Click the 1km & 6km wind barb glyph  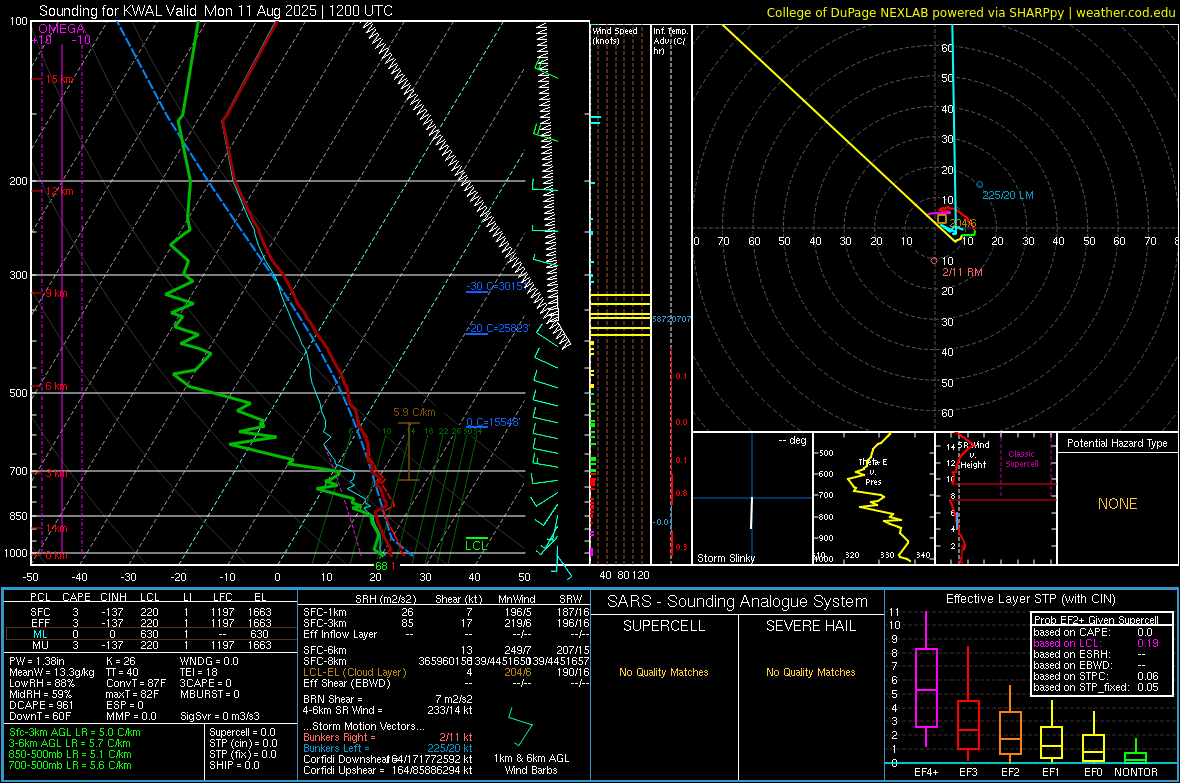pos(520,725)
